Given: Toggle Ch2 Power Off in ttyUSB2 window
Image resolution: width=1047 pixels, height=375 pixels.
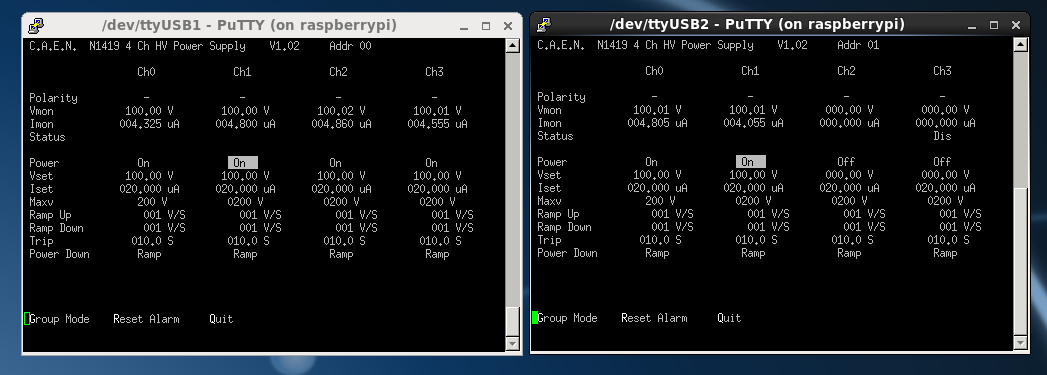Looking at the screenshot, I should [x=846, y=162].
